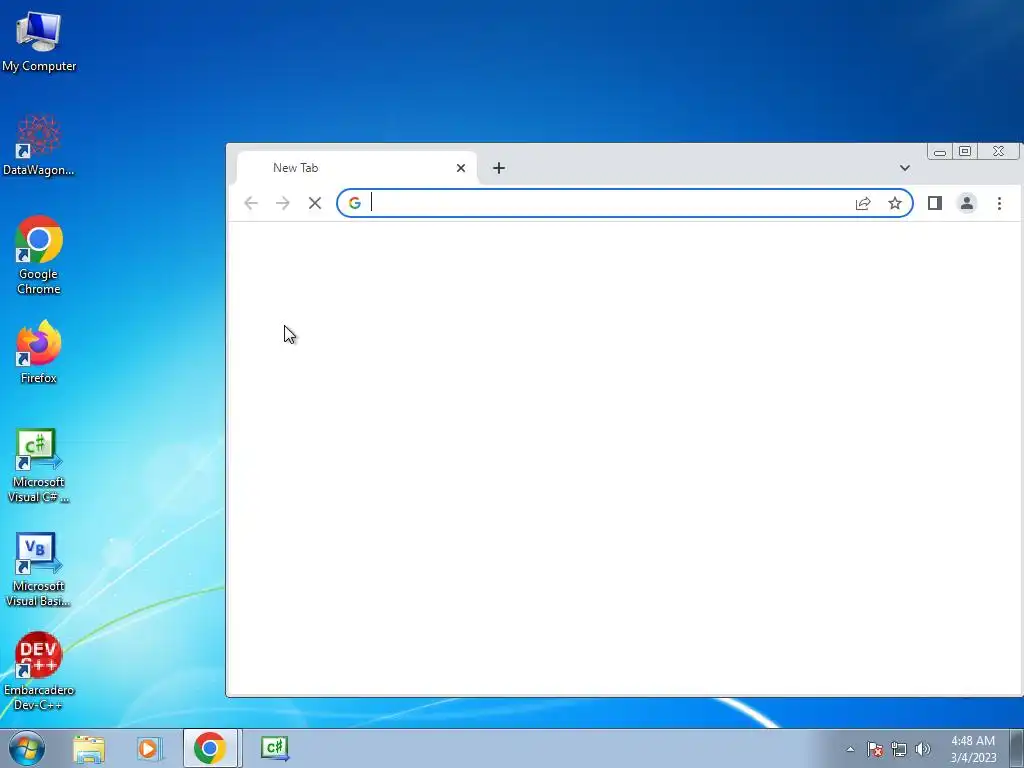
Task: Switch to Visual C# in the taskbar
Action: click(275, 748)
